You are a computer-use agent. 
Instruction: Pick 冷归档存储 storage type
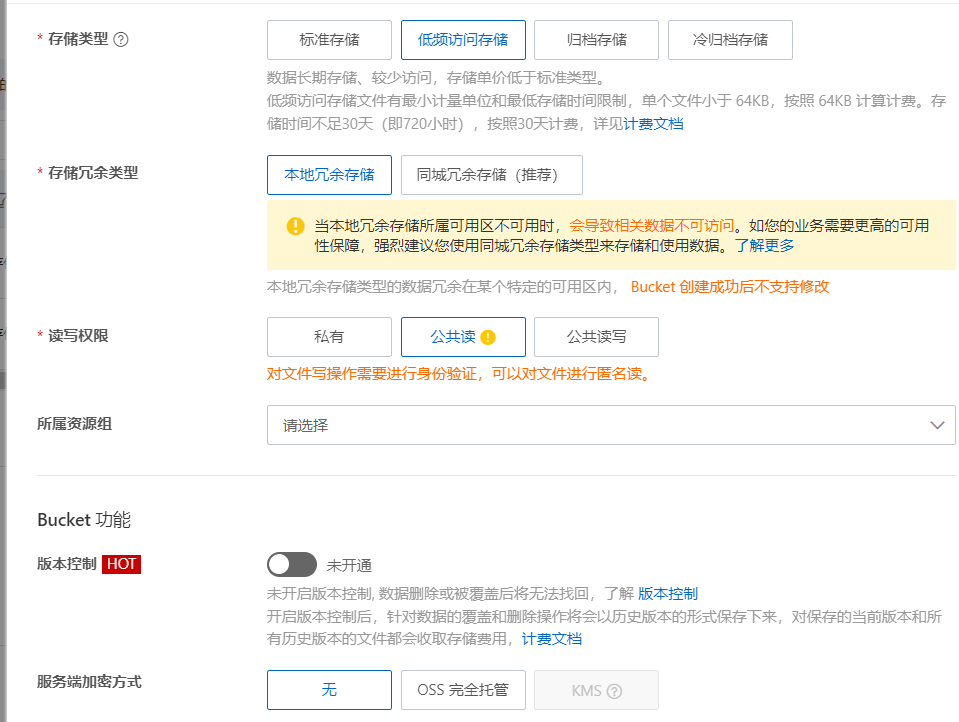click(x=730, y=40)
